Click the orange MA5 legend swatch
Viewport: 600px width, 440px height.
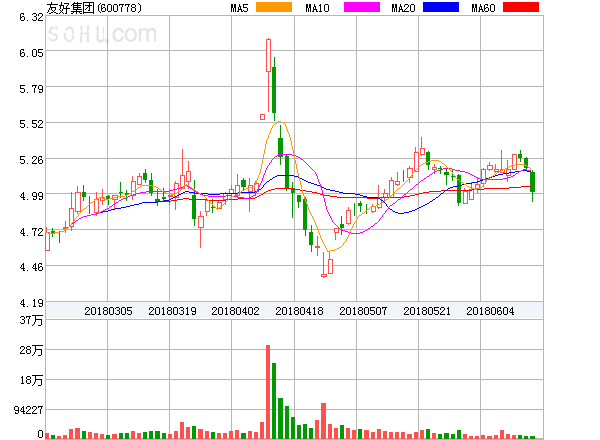[x=274, y=7]
